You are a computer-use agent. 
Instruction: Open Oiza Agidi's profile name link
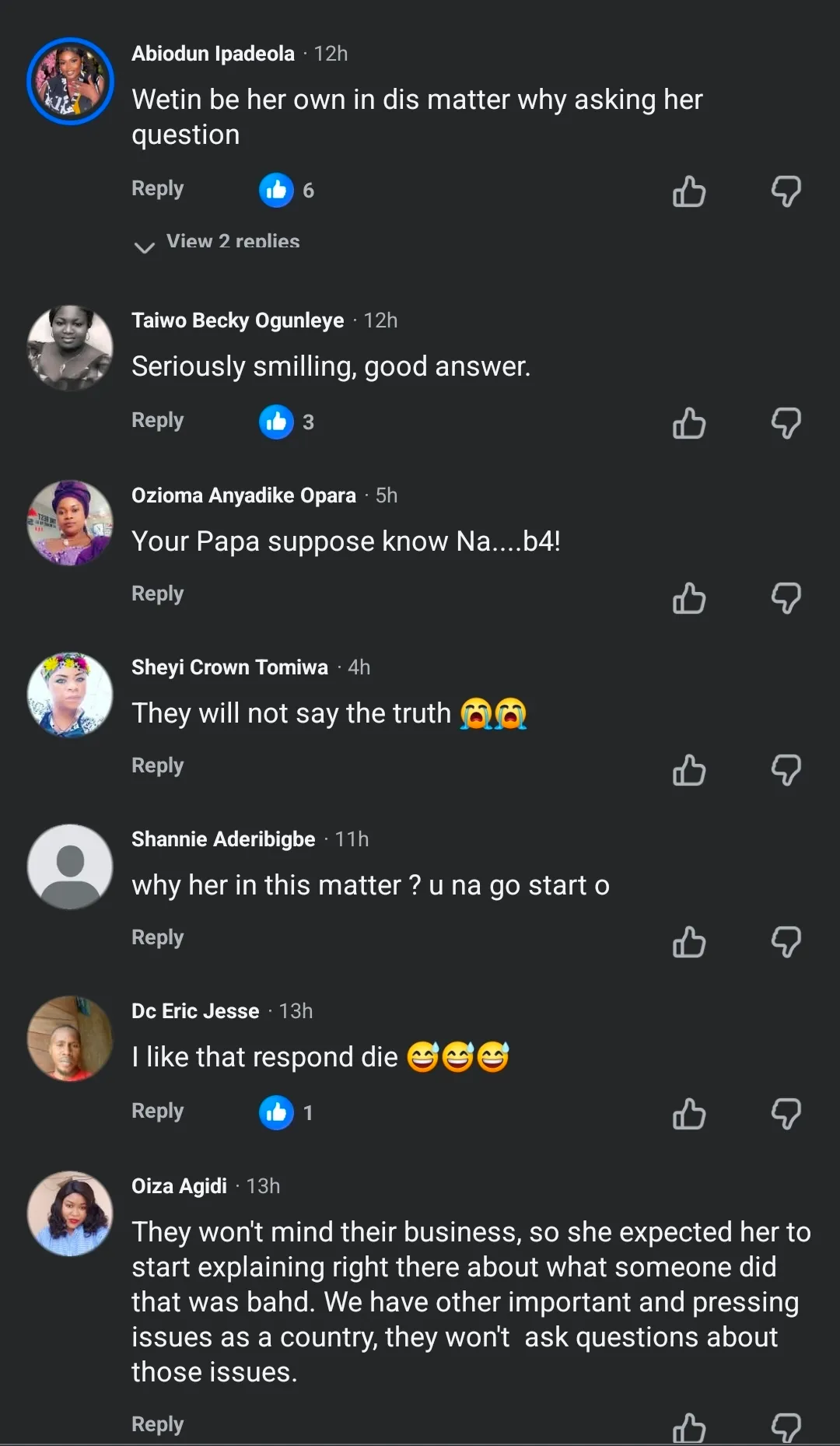[x=179, y=1186]
